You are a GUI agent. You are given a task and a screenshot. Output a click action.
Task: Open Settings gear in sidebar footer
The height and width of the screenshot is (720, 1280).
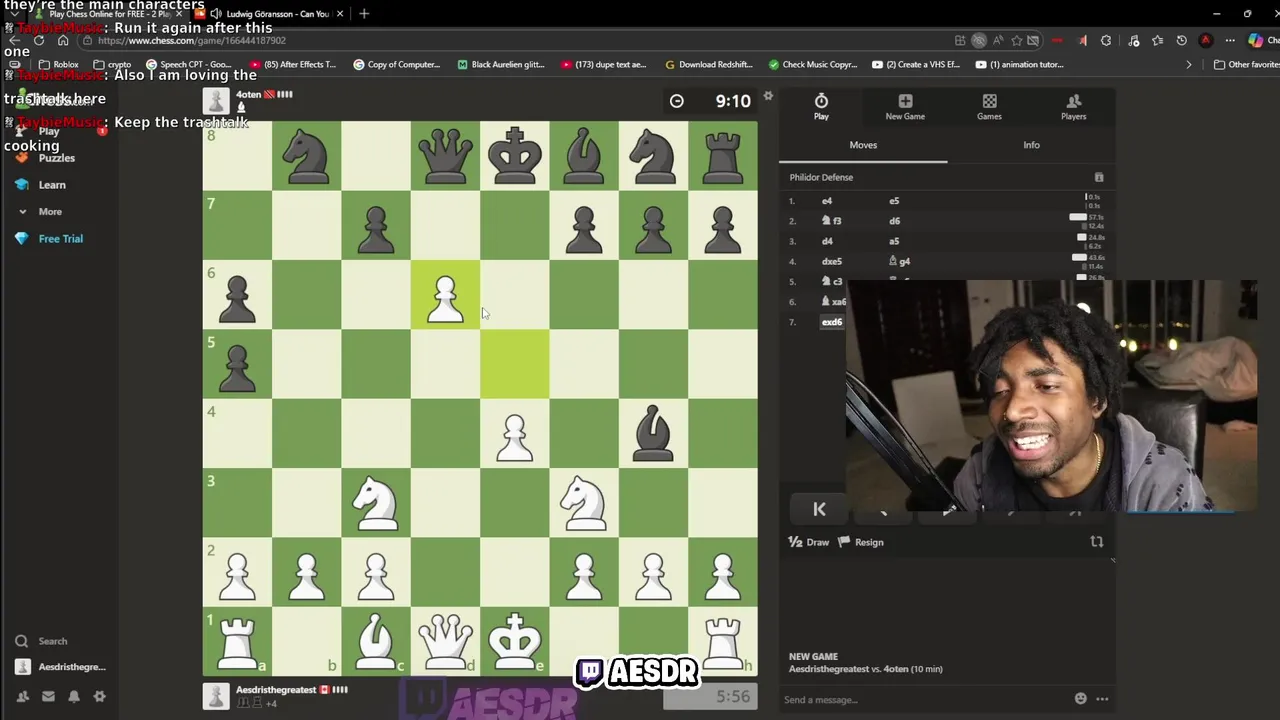(x=99, y=696)
